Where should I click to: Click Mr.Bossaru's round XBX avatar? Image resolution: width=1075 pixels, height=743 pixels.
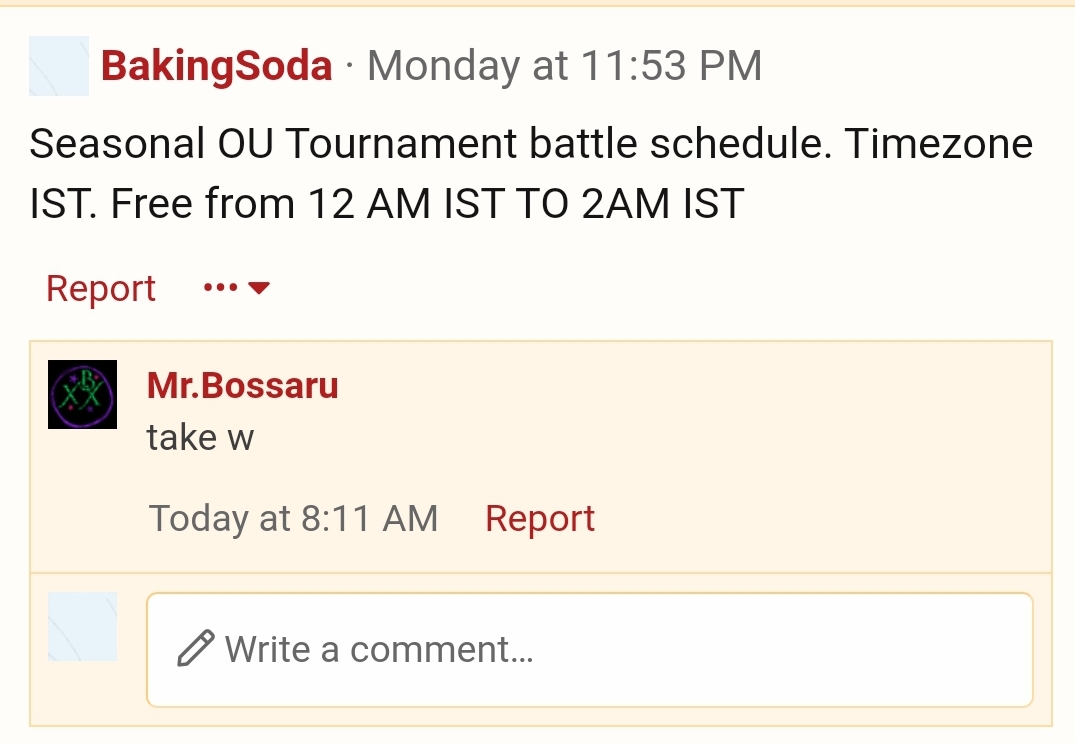click(82, 394)
